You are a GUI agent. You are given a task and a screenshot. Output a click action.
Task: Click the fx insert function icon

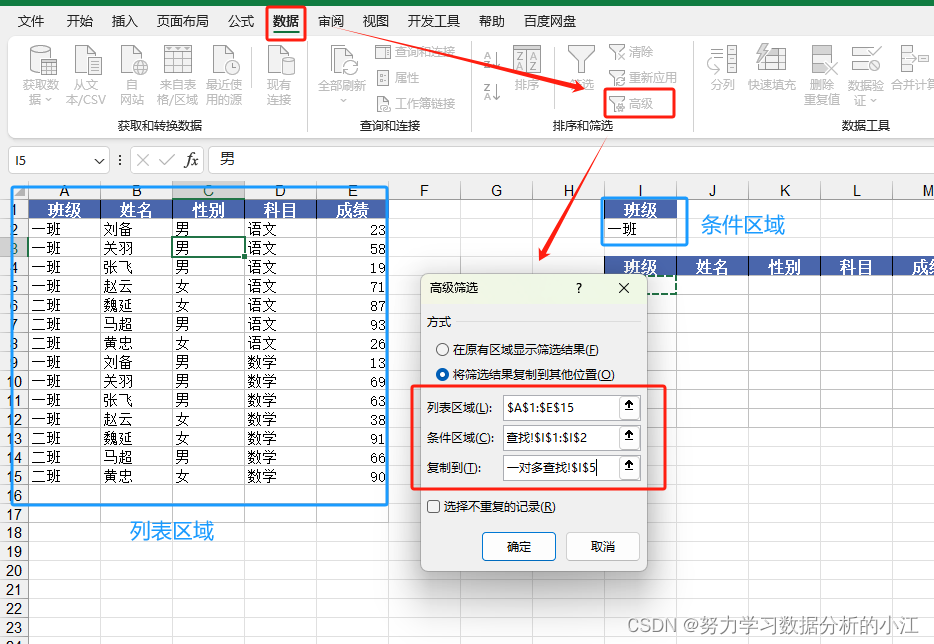click(191, 160)
